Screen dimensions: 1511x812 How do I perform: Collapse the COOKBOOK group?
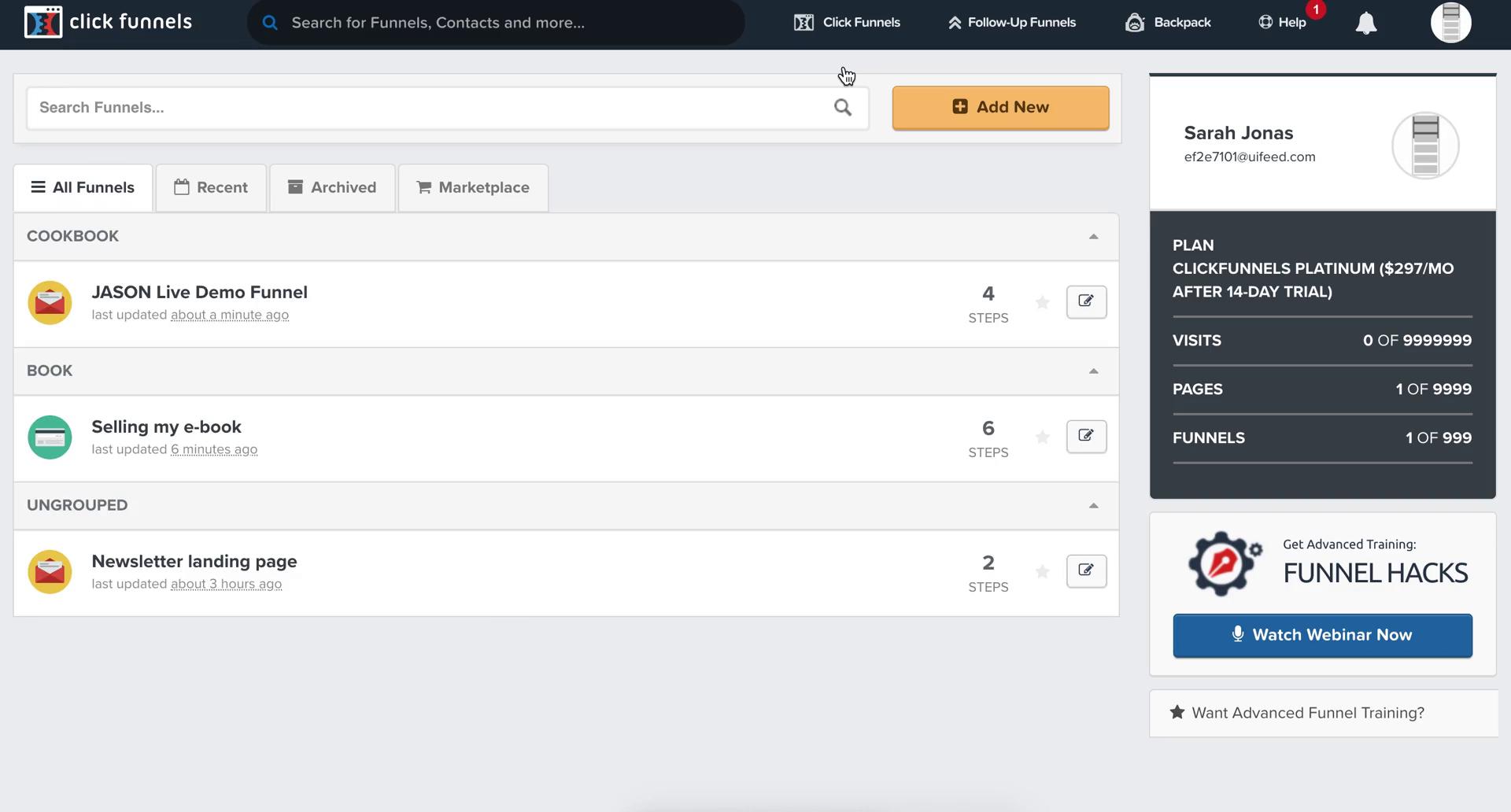[1093, 237]
